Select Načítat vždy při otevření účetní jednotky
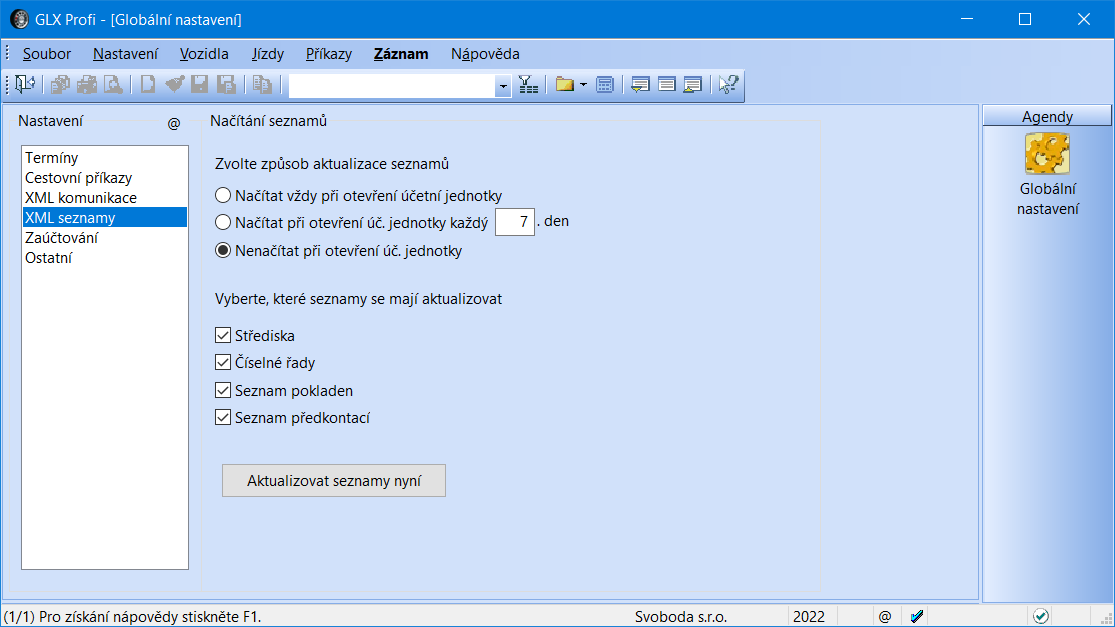Viewport: 1115px width, 627px height. (x=223, y=195)
